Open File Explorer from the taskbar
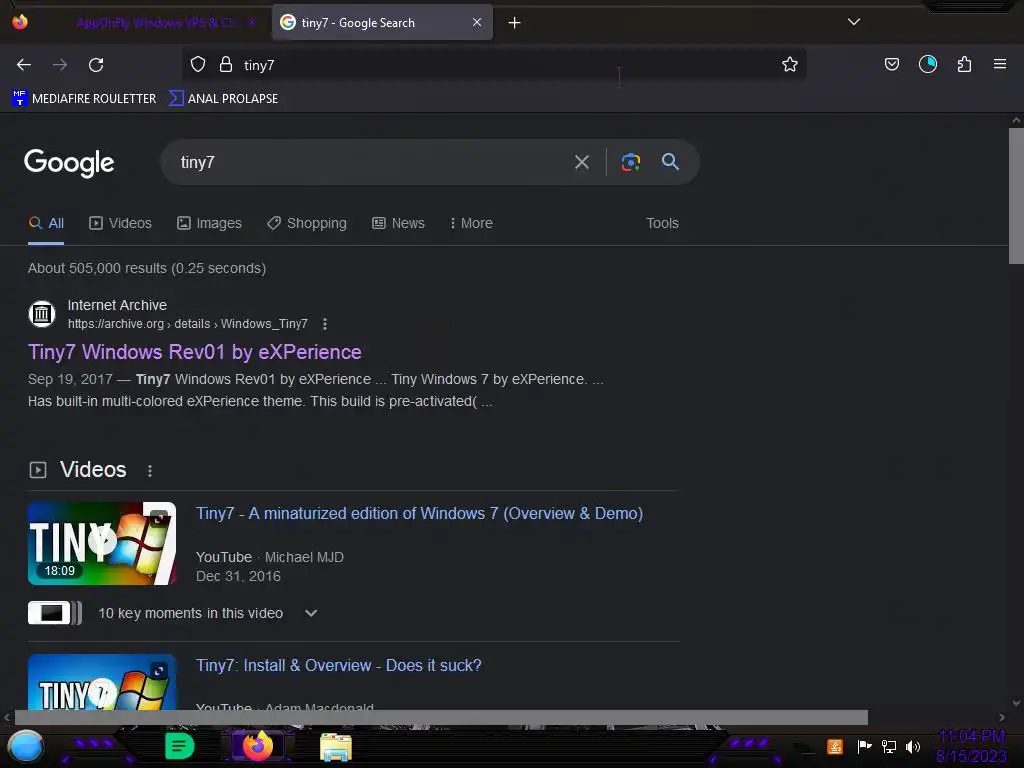The image size is (1024, 768). pyautogui.click(x=336, y=747)
